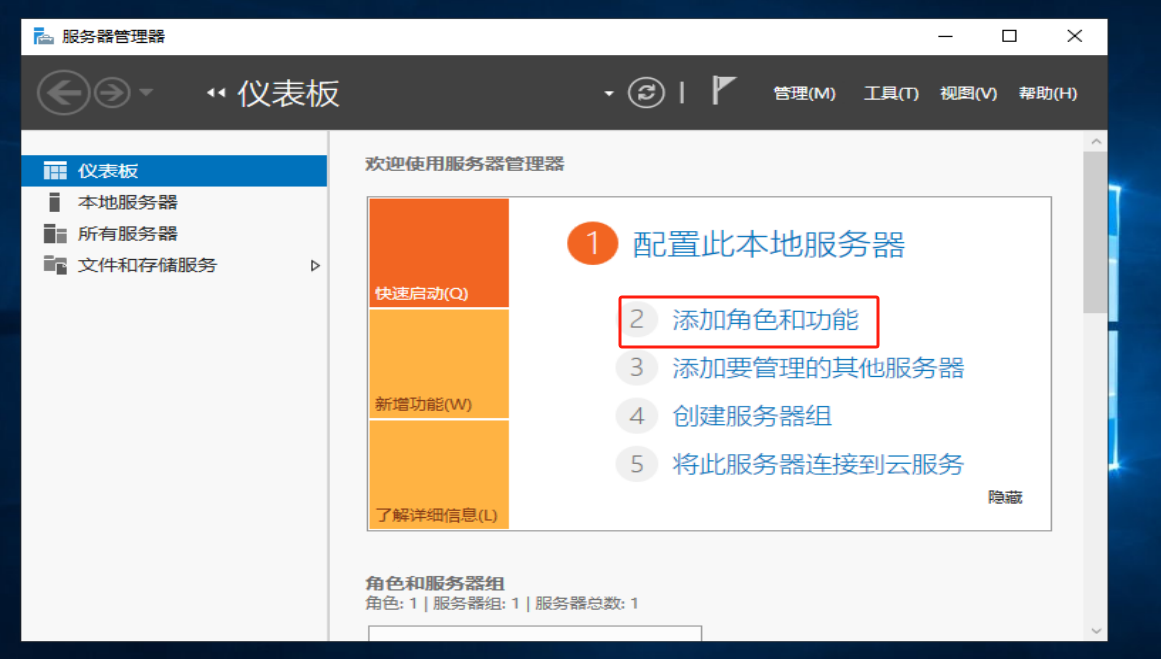Expand the 文件和存储服务 arrow
Image resolution: width=1161 pixels, height=659 pixels.
(x=315, y=265)
